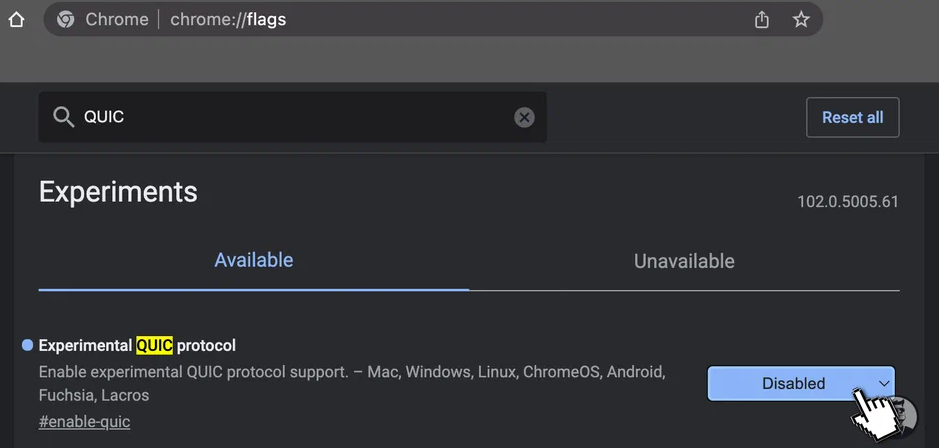Click the chevron arrow on Disabled selector
Viewport: 939px width, 448px height.
tap(884, 383)
